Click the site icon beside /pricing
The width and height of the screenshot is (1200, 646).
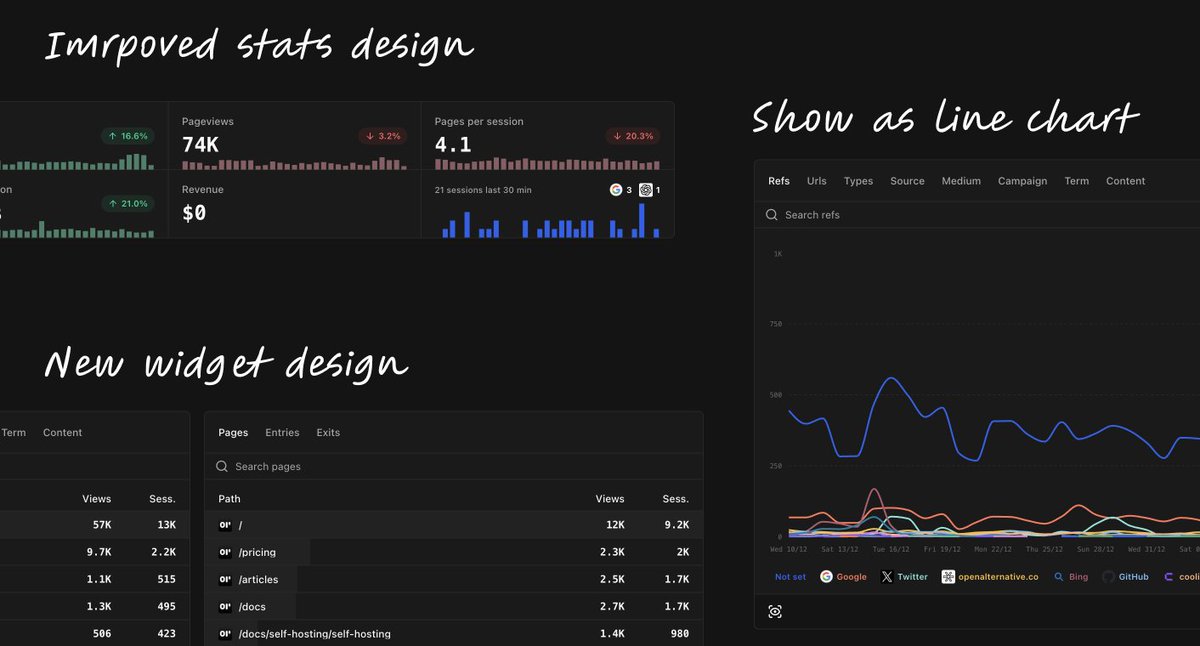coord(225,552)
